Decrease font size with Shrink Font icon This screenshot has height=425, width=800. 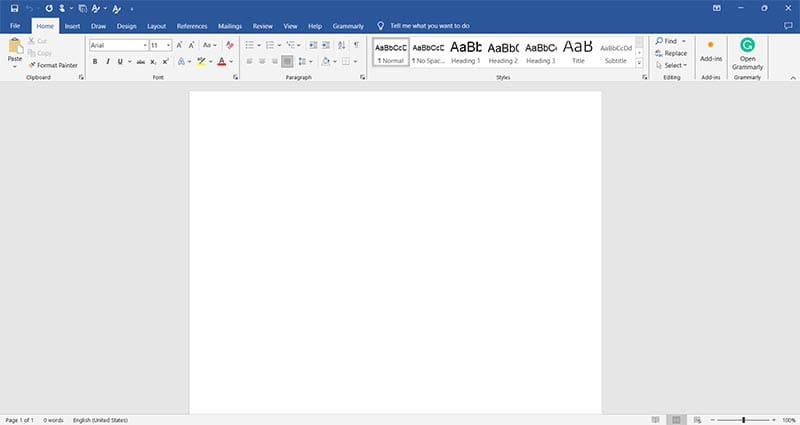point(192,45)
